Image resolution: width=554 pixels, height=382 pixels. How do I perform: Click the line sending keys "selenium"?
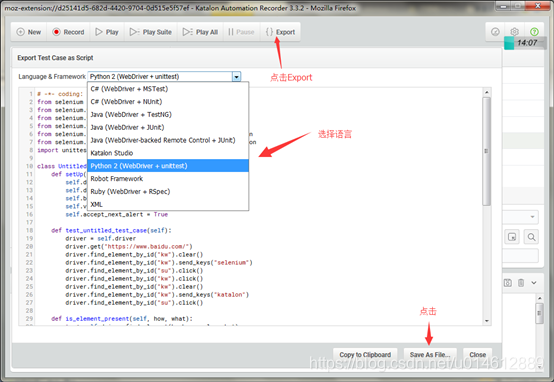(x=159, y=263)
